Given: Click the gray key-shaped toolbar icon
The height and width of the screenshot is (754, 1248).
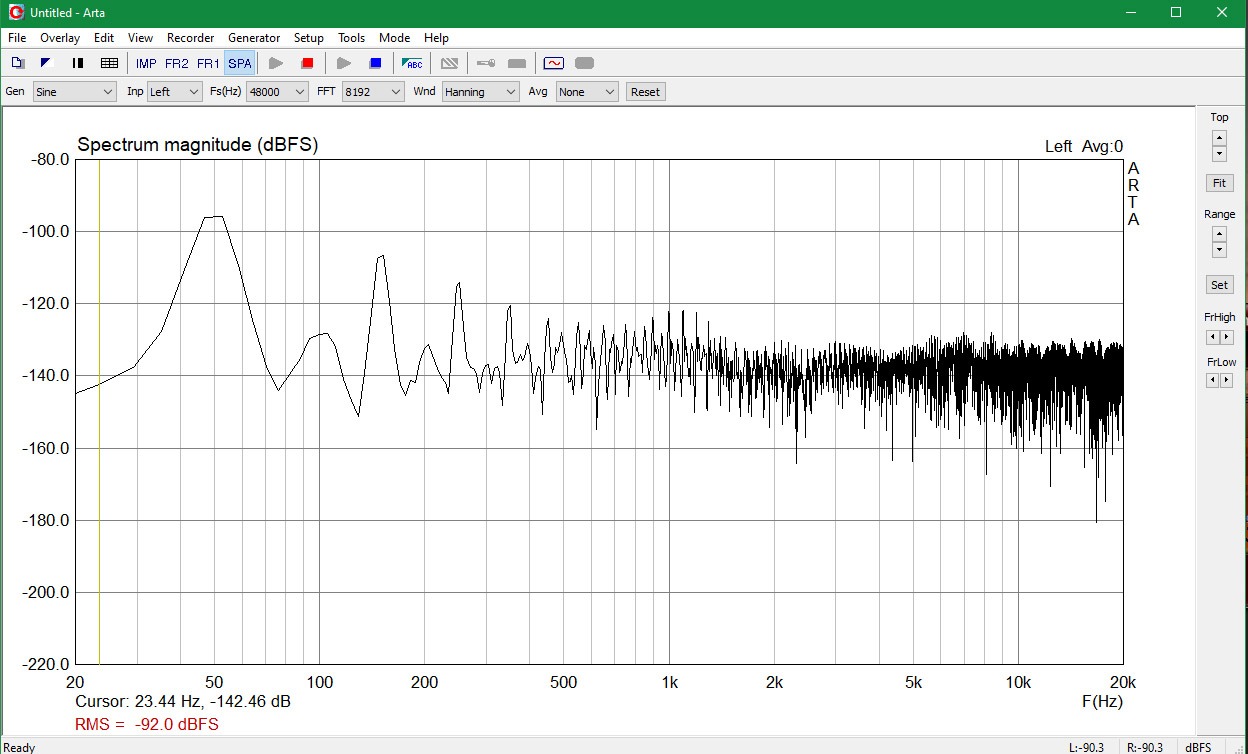Looking at the screenshot, I should pos(485,63).
